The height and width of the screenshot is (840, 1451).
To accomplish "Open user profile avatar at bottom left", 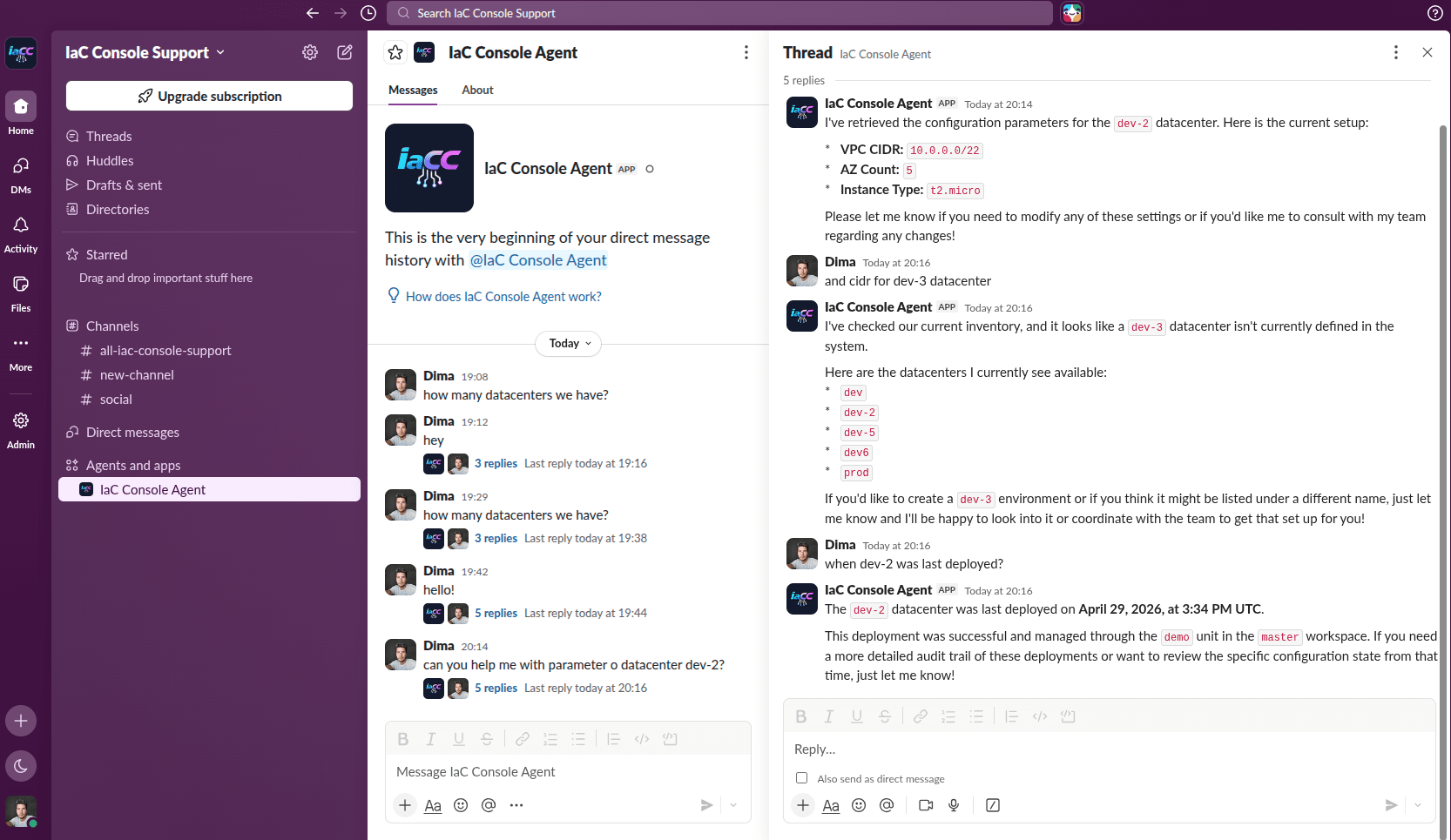I will click(x=21, y=811).
